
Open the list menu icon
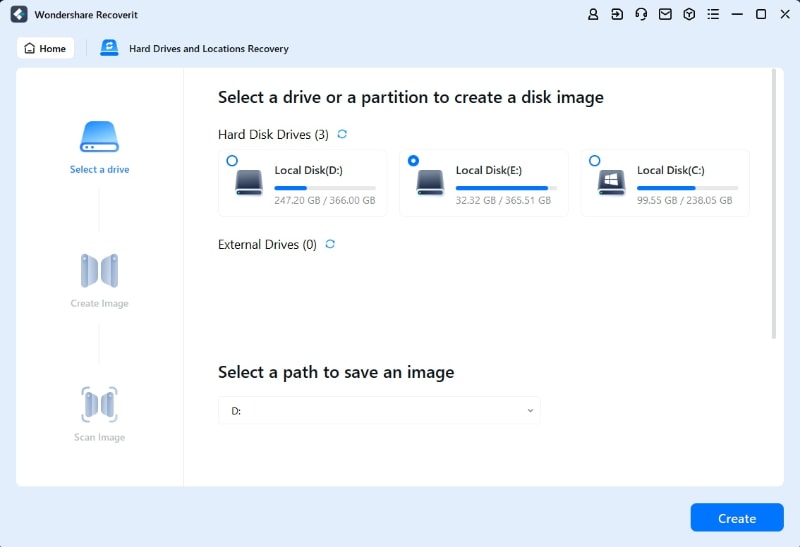tap(713, 14)
